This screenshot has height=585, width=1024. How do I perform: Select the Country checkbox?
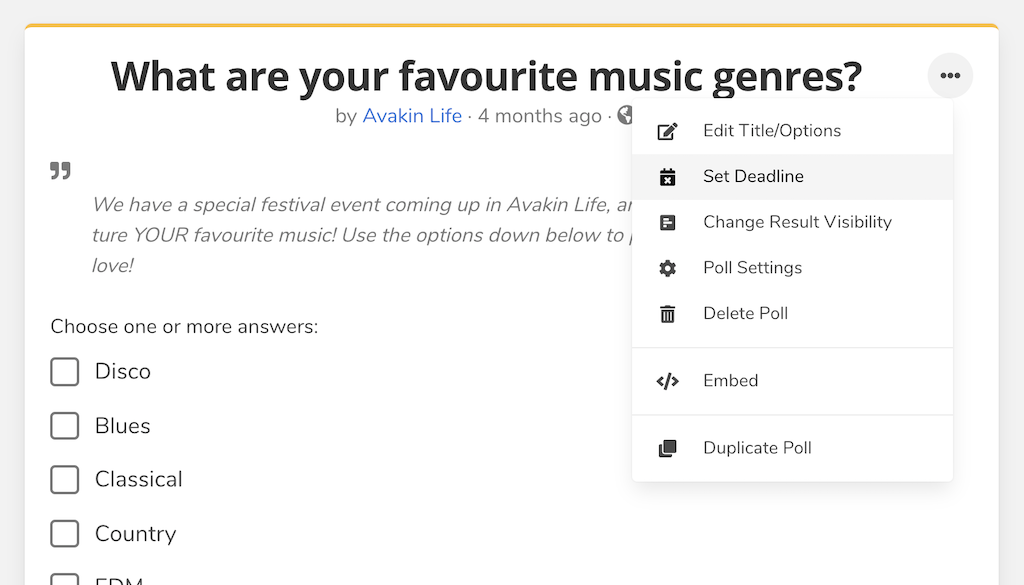coord(65,533)
